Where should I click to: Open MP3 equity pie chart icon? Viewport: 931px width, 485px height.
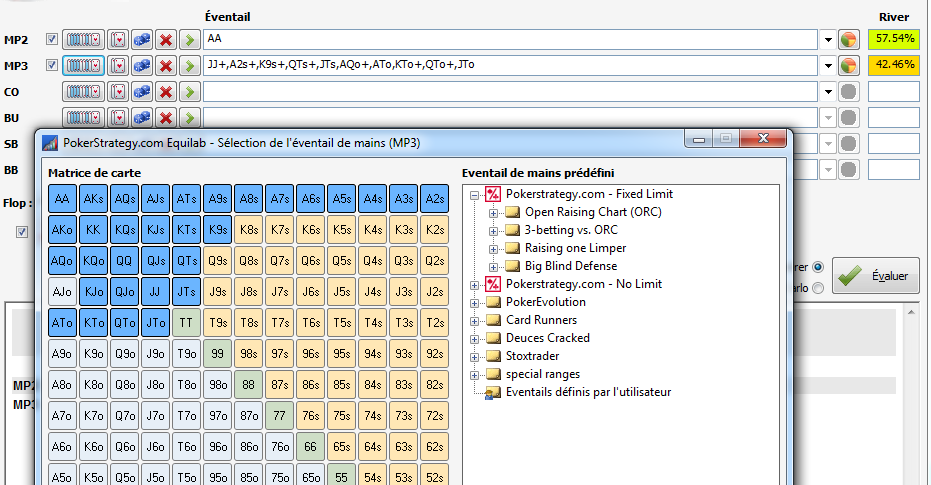click(848, 65)
